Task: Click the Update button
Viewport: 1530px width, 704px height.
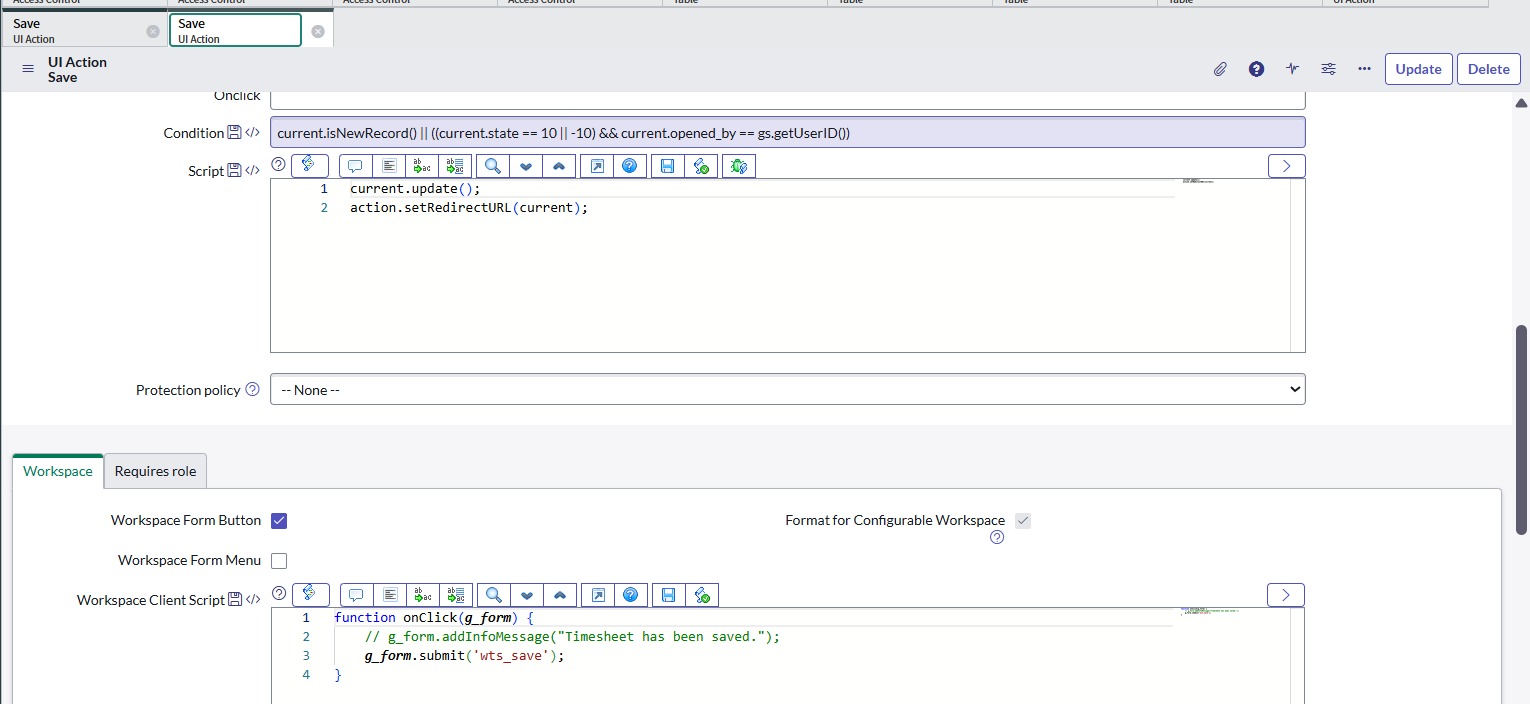Action: coord(1418,69)
